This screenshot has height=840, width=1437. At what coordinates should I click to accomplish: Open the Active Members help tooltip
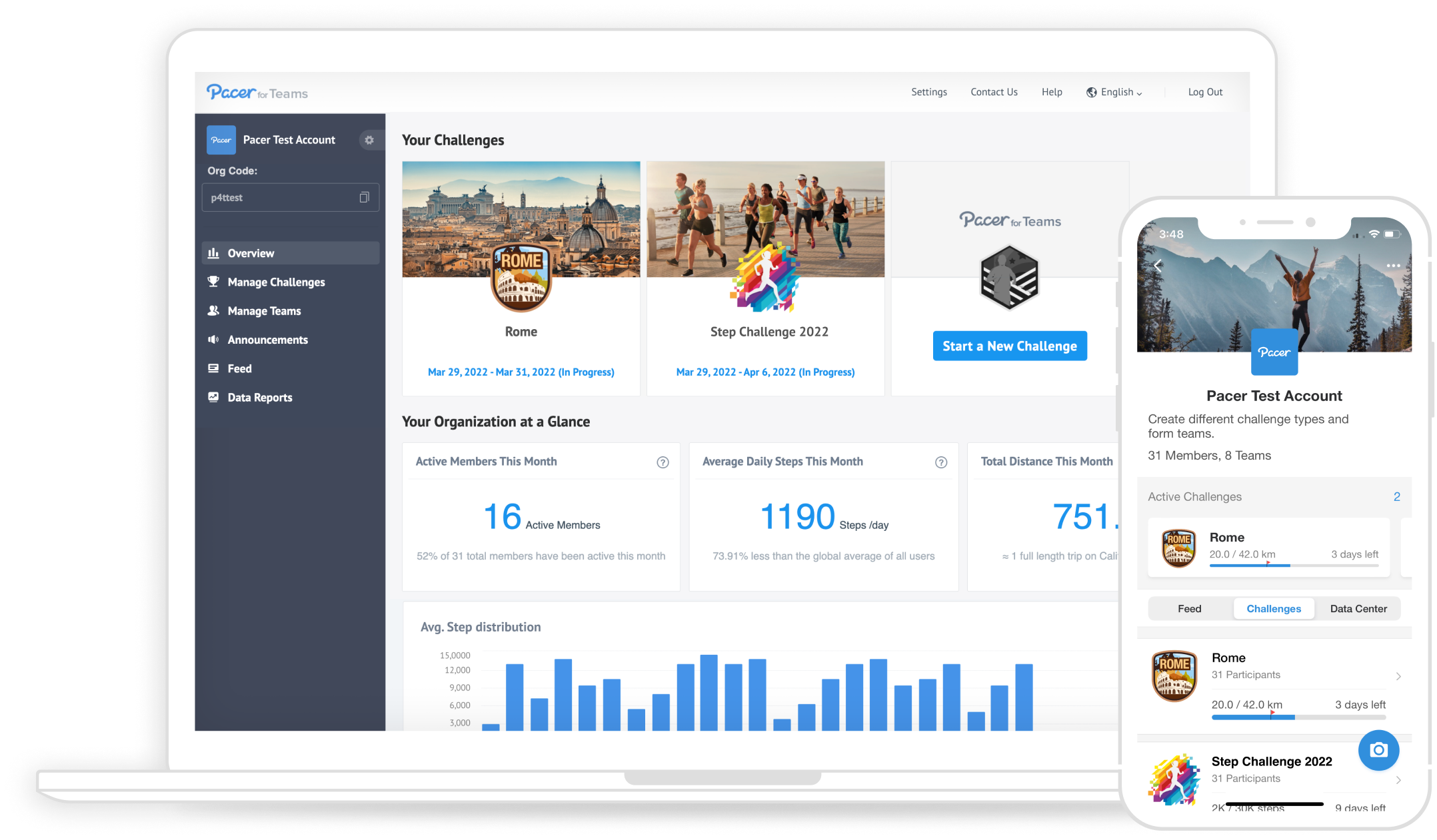(663, 462)
